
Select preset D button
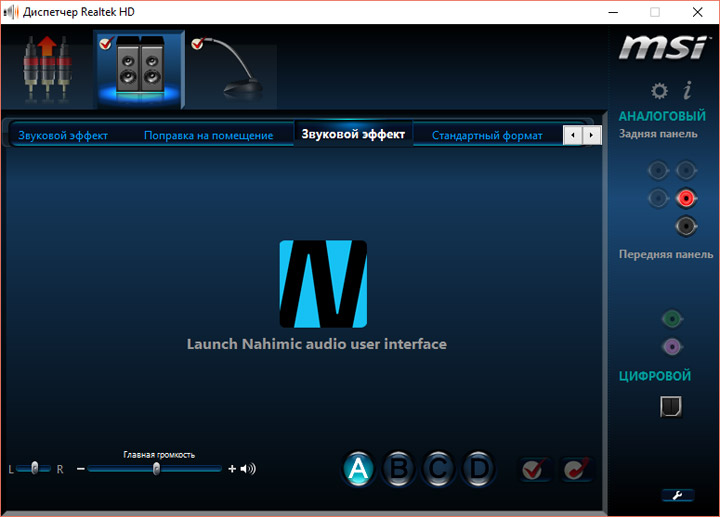(x=478, y=469)
